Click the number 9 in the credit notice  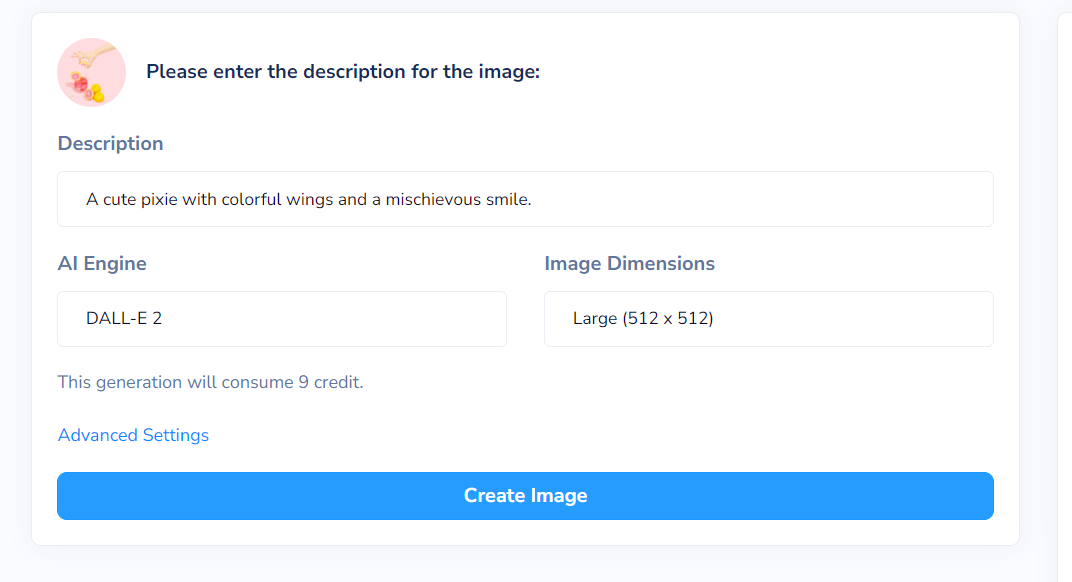(304, 382)
